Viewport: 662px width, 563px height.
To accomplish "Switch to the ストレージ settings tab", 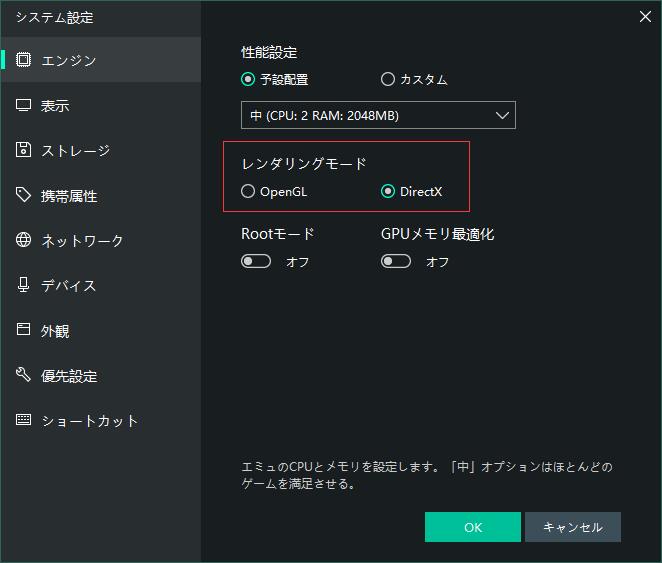I will 75,151.
